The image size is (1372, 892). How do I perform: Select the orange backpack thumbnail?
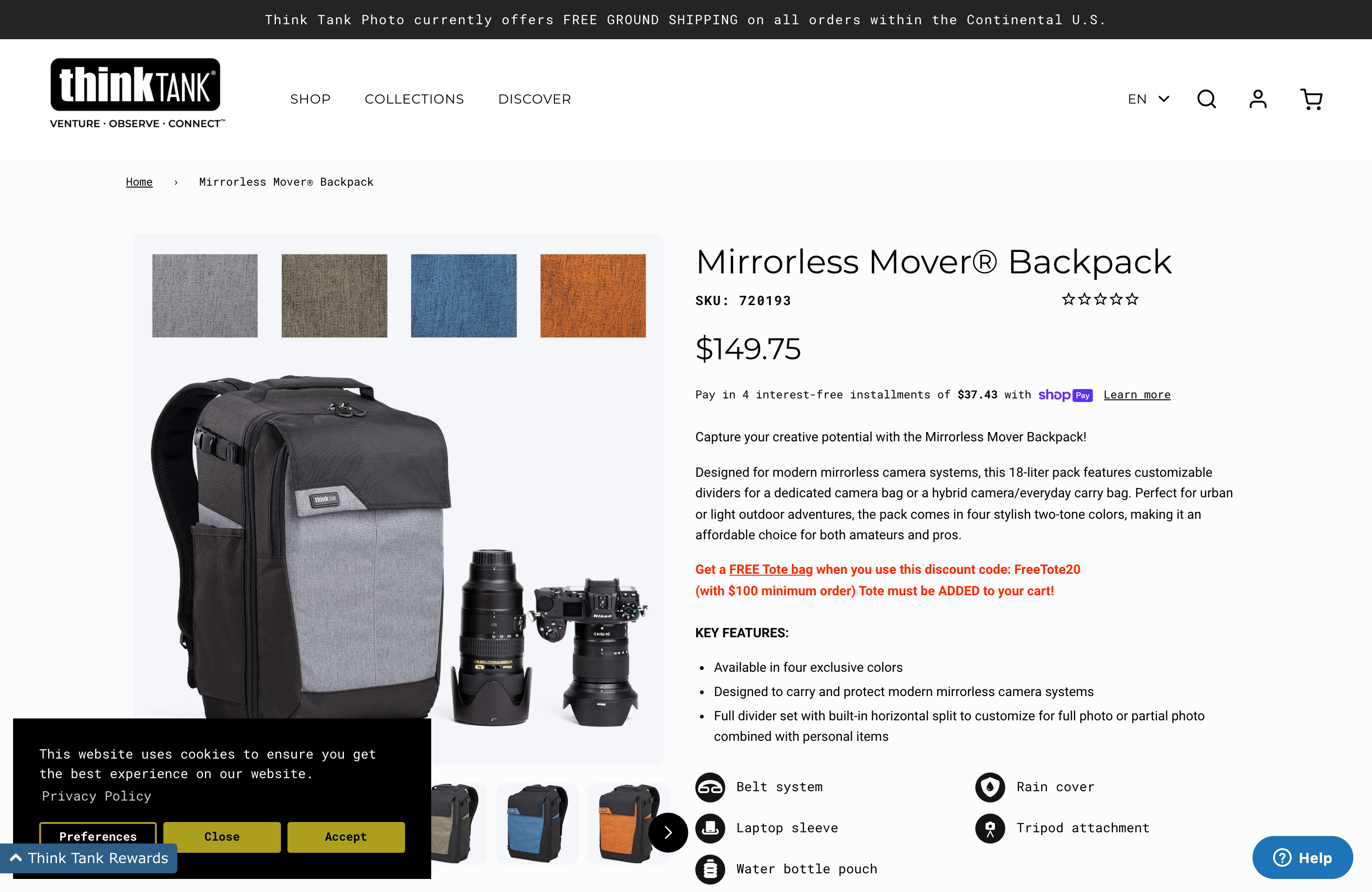628,823
